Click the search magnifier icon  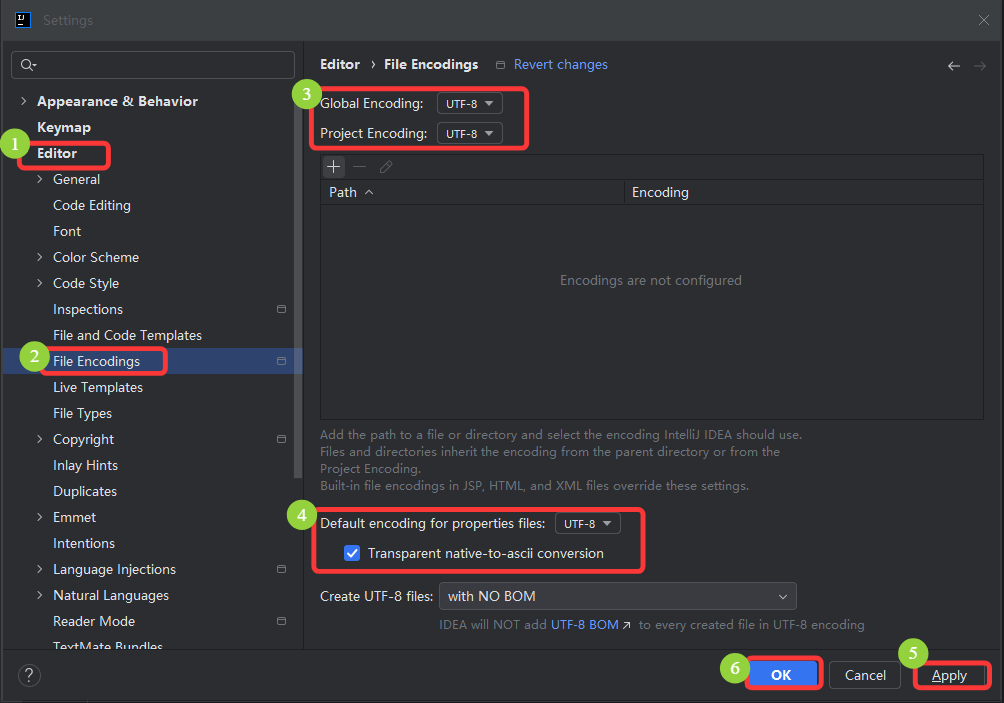tap(28, 65)
